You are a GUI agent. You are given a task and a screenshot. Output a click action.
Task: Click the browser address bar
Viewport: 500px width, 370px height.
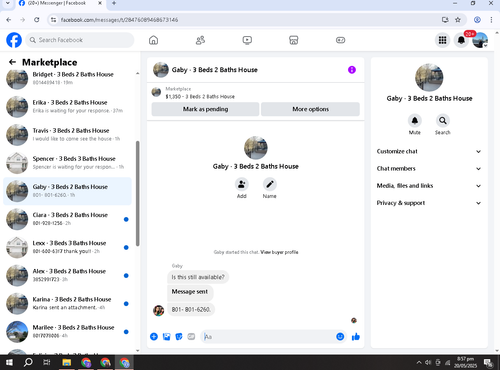point(247,20)
